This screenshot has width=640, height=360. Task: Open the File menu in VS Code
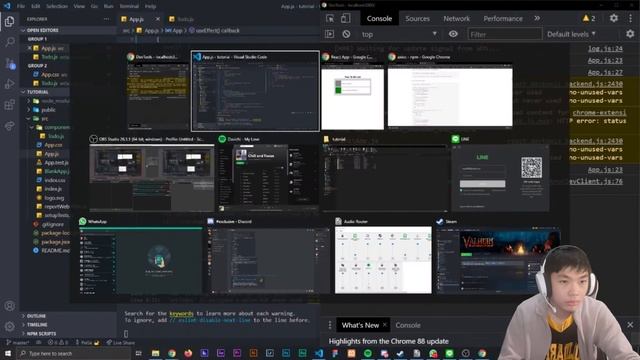[x=21, y=6]
